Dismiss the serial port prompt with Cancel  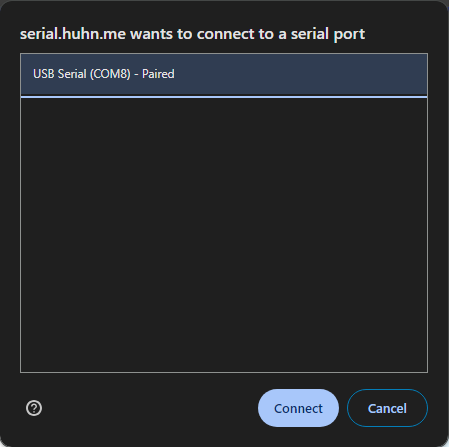(387, 408)
